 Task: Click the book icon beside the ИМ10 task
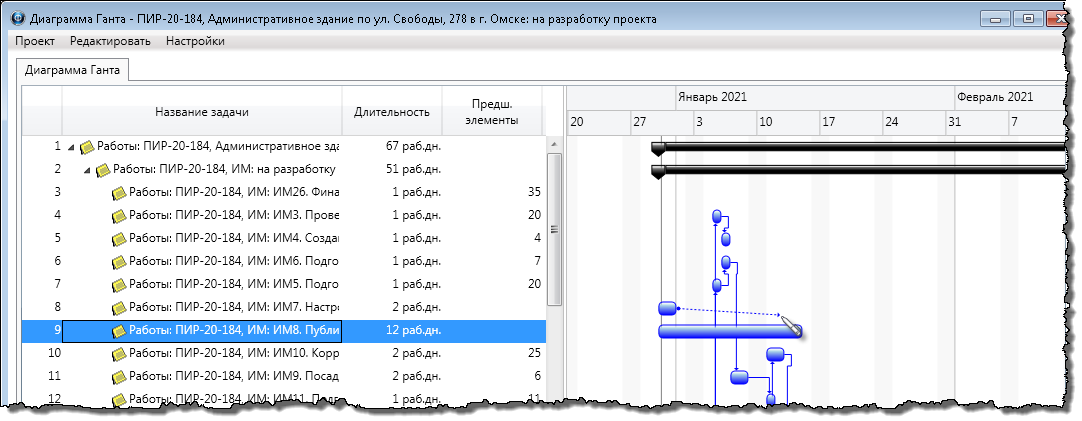click(x=119, y=353)
